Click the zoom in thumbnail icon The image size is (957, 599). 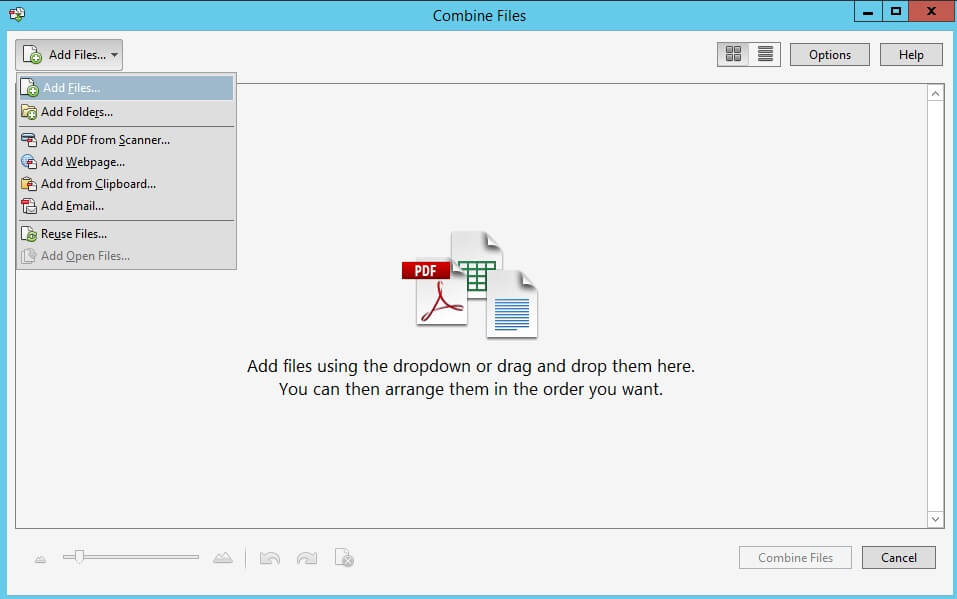click(222, 557)
